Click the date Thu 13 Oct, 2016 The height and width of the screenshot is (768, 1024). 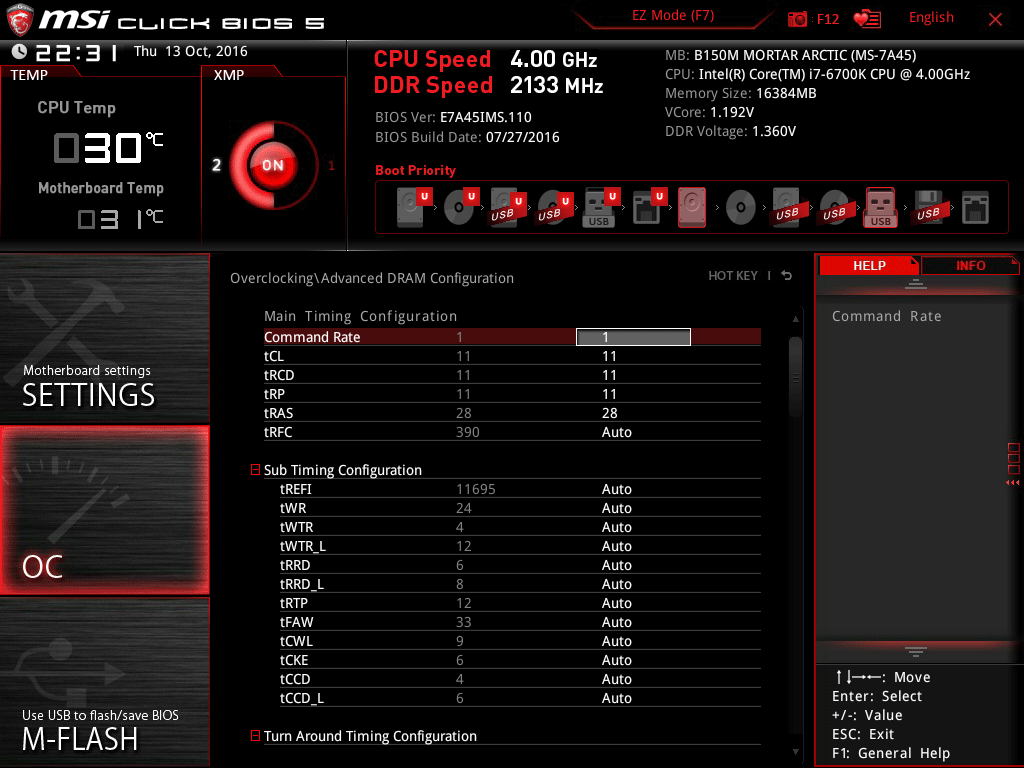191,51
